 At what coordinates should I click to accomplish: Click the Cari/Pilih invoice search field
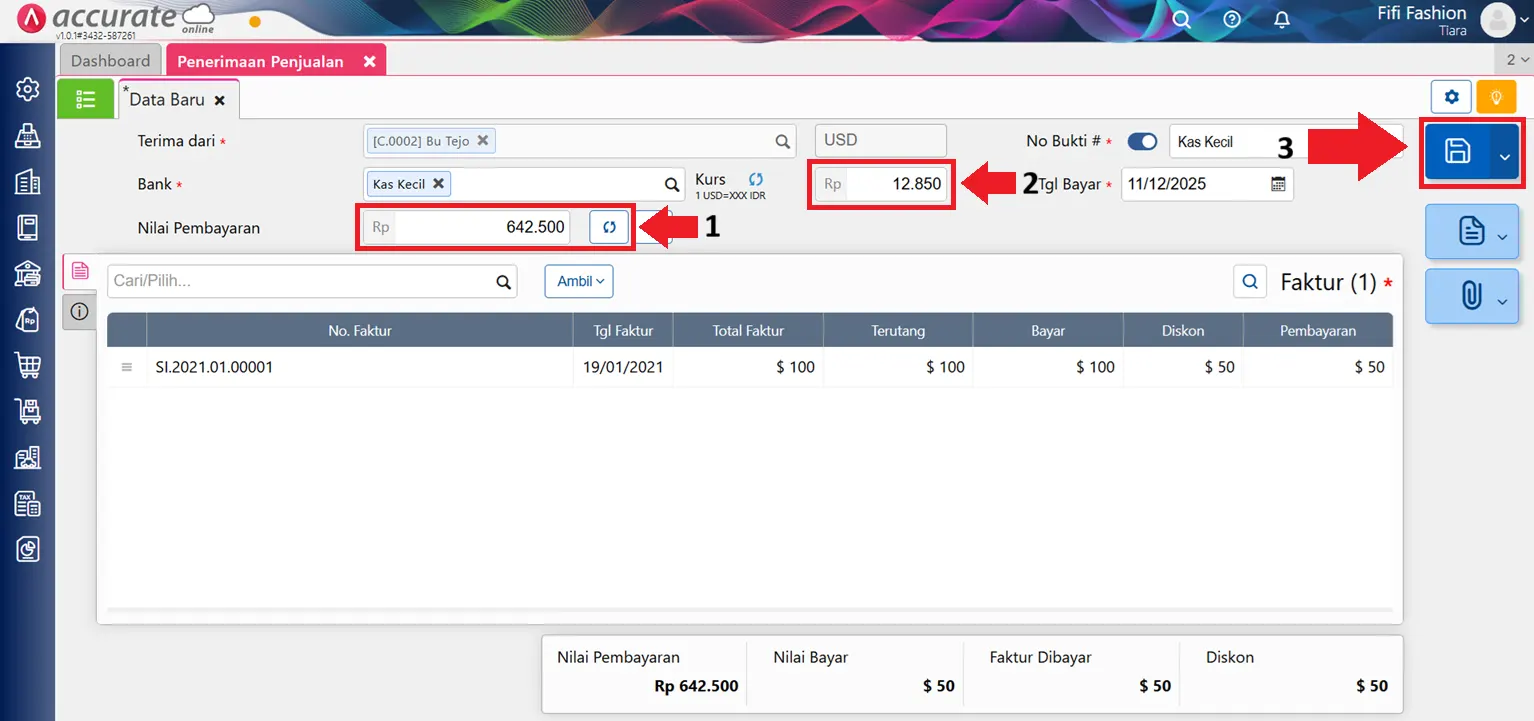(x=300, y=282)
